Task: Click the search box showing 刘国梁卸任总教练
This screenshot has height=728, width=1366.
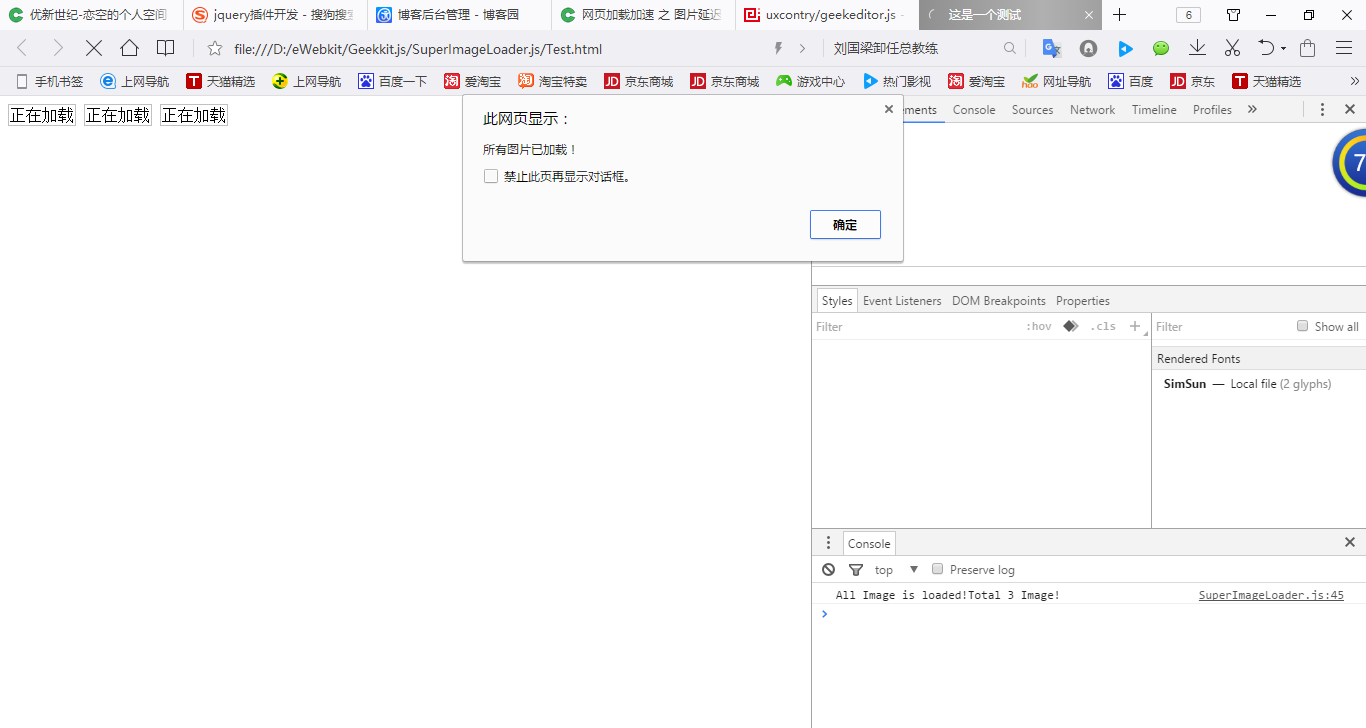Action: 912,49
